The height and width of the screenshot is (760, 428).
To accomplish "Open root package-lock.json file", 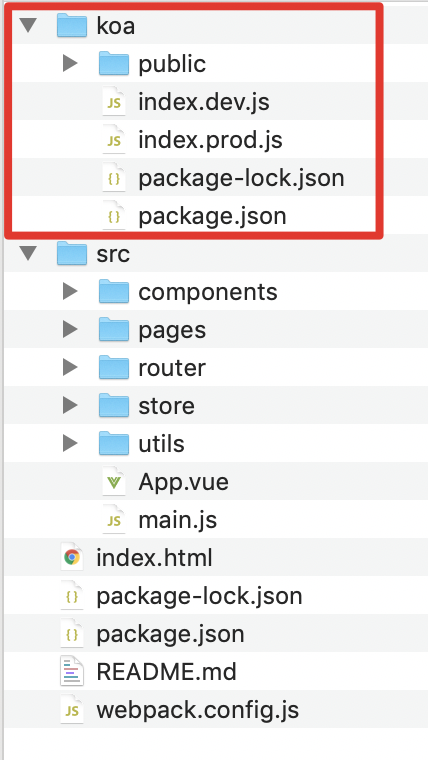I will (x=199, y=596).
